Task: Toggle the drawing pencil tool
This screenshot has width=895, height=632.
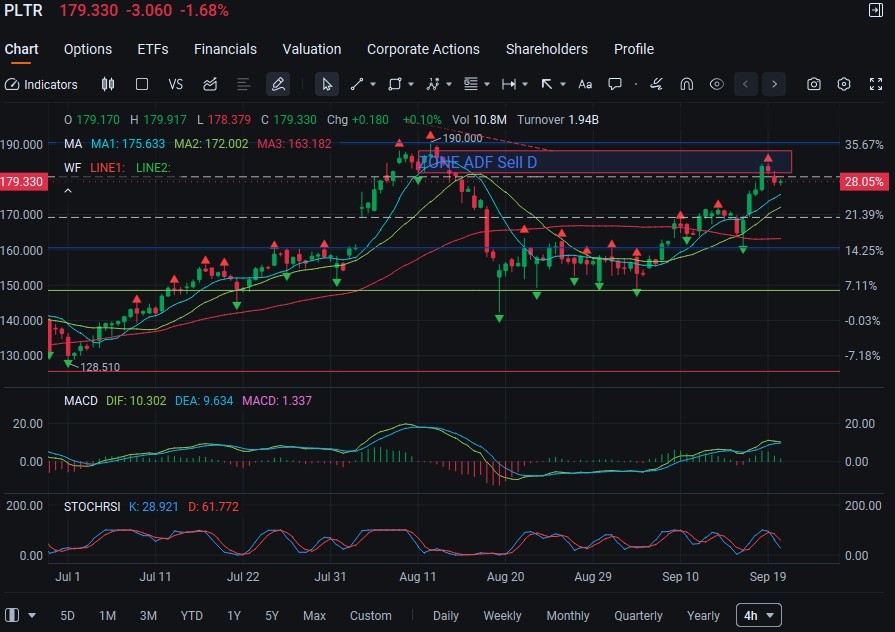Action: point(278,84)
